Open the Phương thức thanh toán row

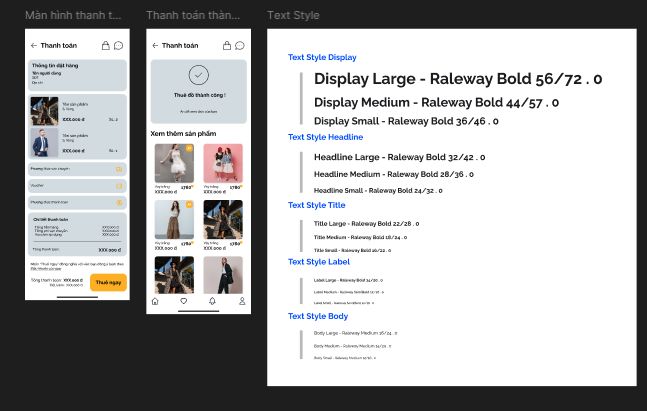pyautogui.click(x=77, y=203)
